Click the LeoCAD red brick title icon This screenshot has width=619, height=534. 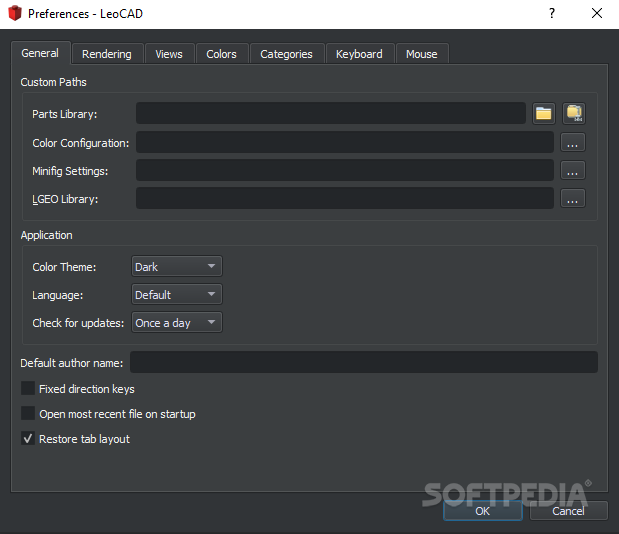click(x=15, y=13)
